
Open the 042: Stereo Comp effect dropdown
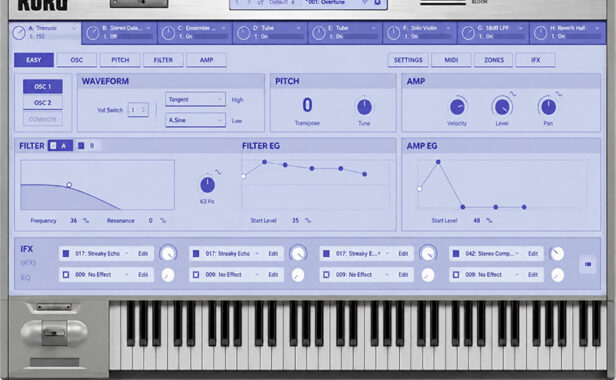pyautogui.click(x=517, y=254)
